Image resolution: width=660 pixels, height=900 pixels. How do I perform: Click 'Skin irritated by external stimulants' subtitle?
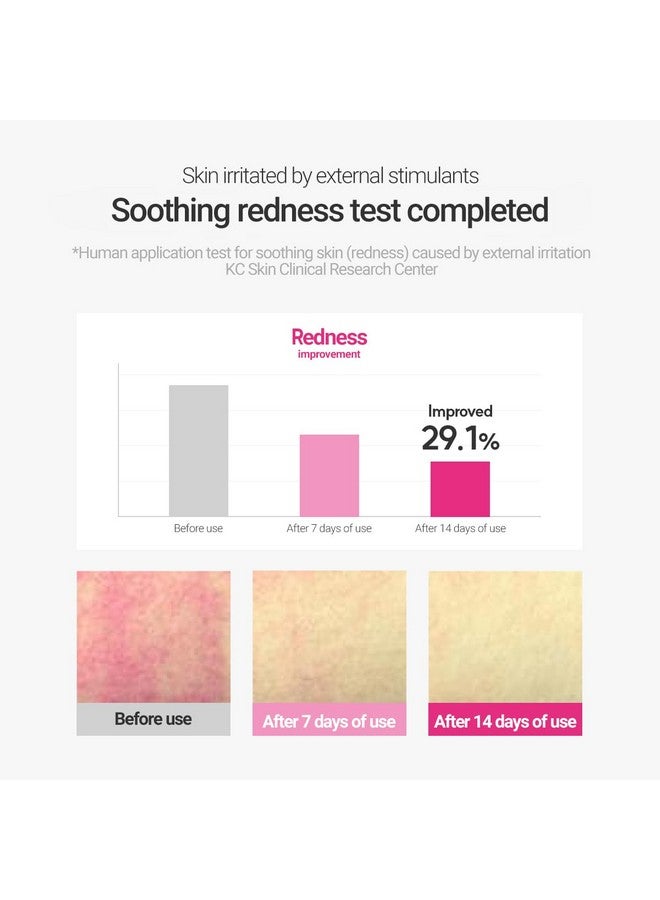[330, 176]
